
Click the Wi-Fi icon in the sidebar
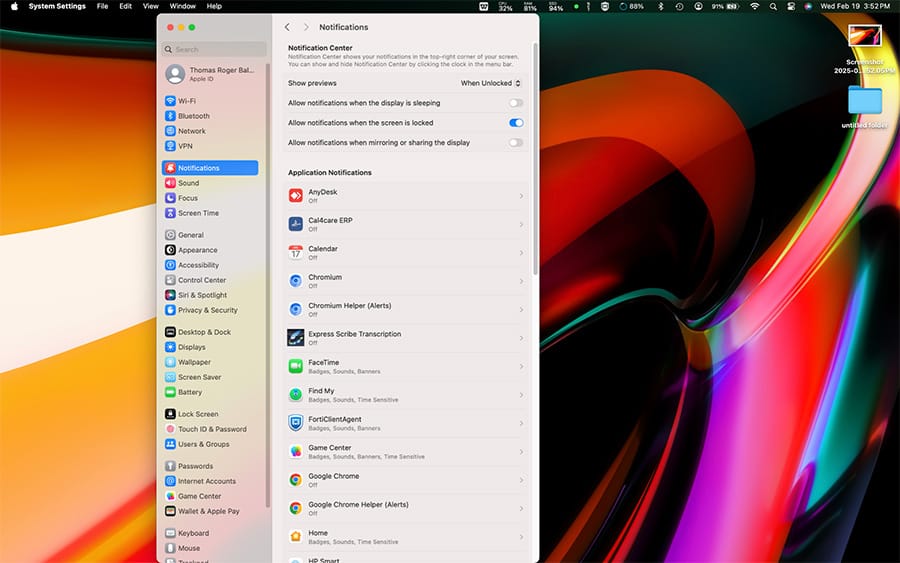[x=170, y=101]
